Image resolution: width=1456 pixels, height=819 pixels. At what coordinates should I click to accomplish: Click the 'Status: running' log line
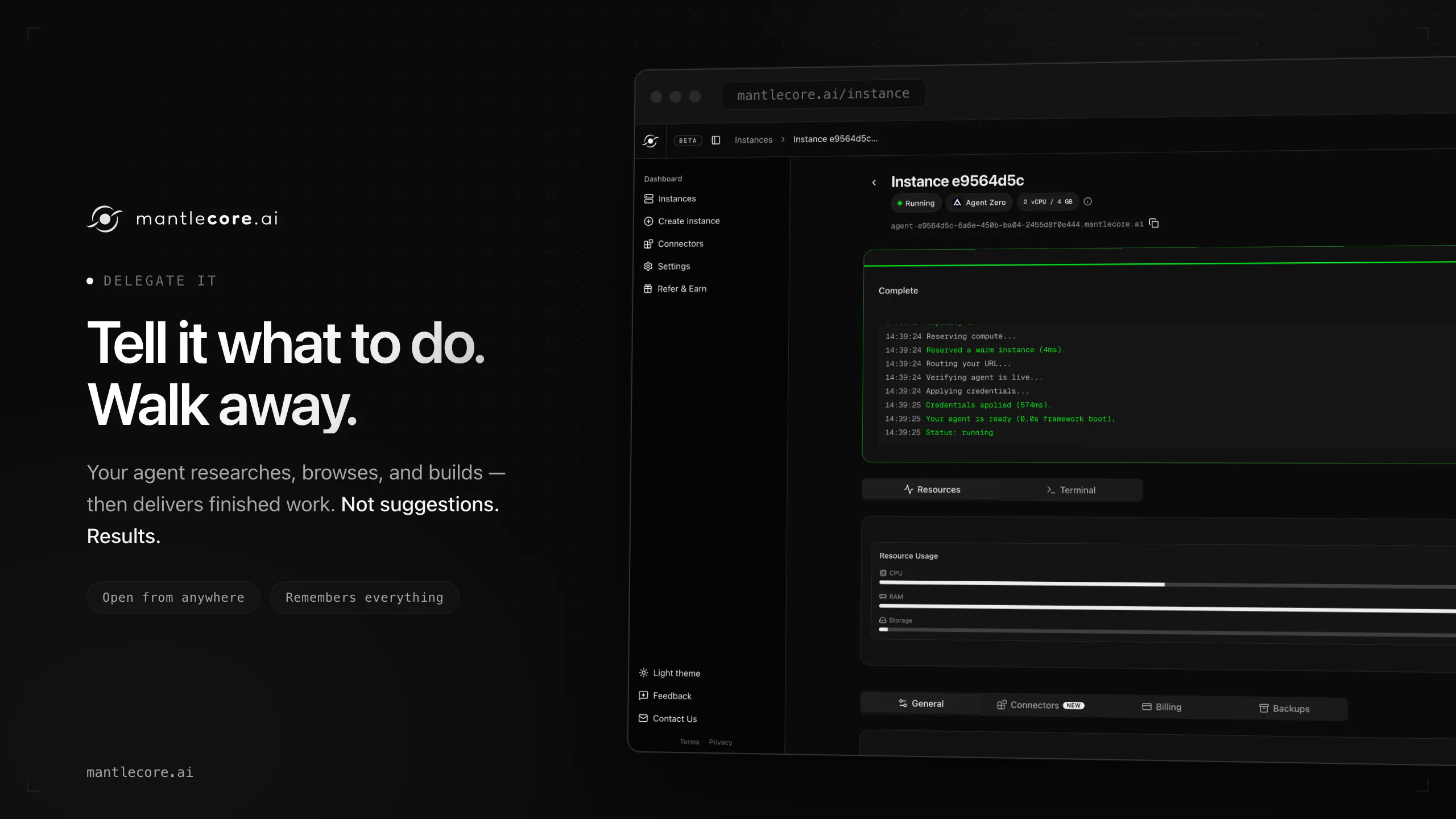coord(939,432)
